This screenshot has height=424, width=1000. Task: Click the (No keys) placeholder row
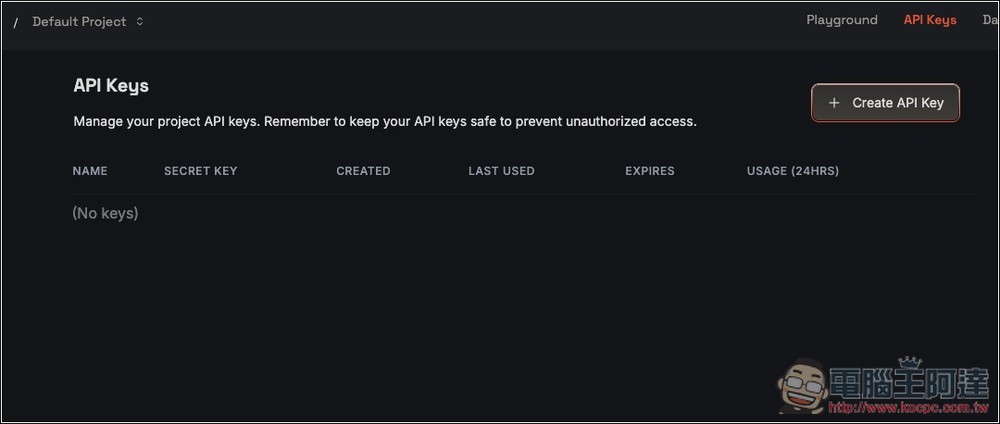(x=105, y=213)
